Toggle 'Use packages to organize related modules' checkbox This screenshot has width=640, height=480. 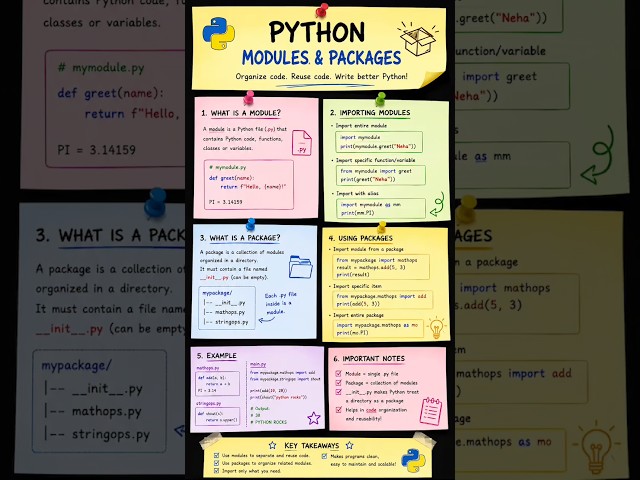point(217,463)
